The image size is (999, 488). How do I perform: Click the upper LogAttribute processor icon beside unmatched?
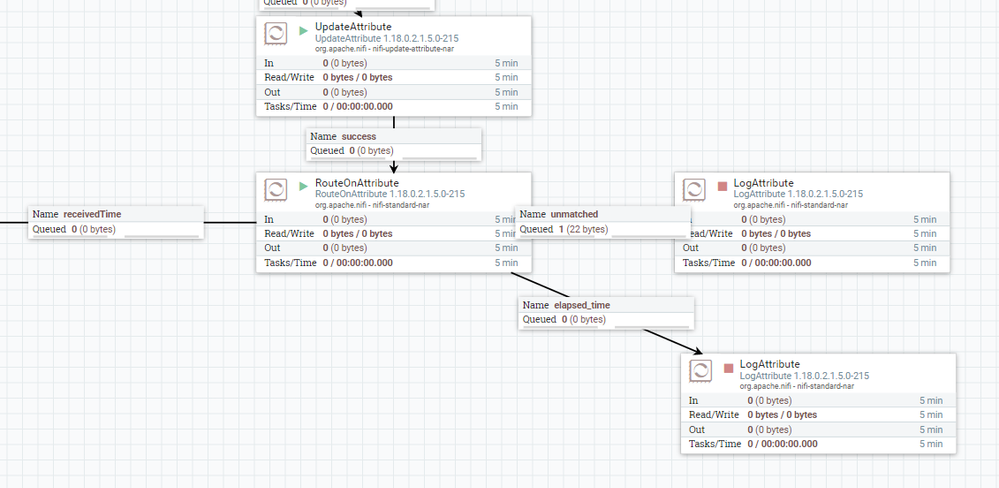pos(694,189)
